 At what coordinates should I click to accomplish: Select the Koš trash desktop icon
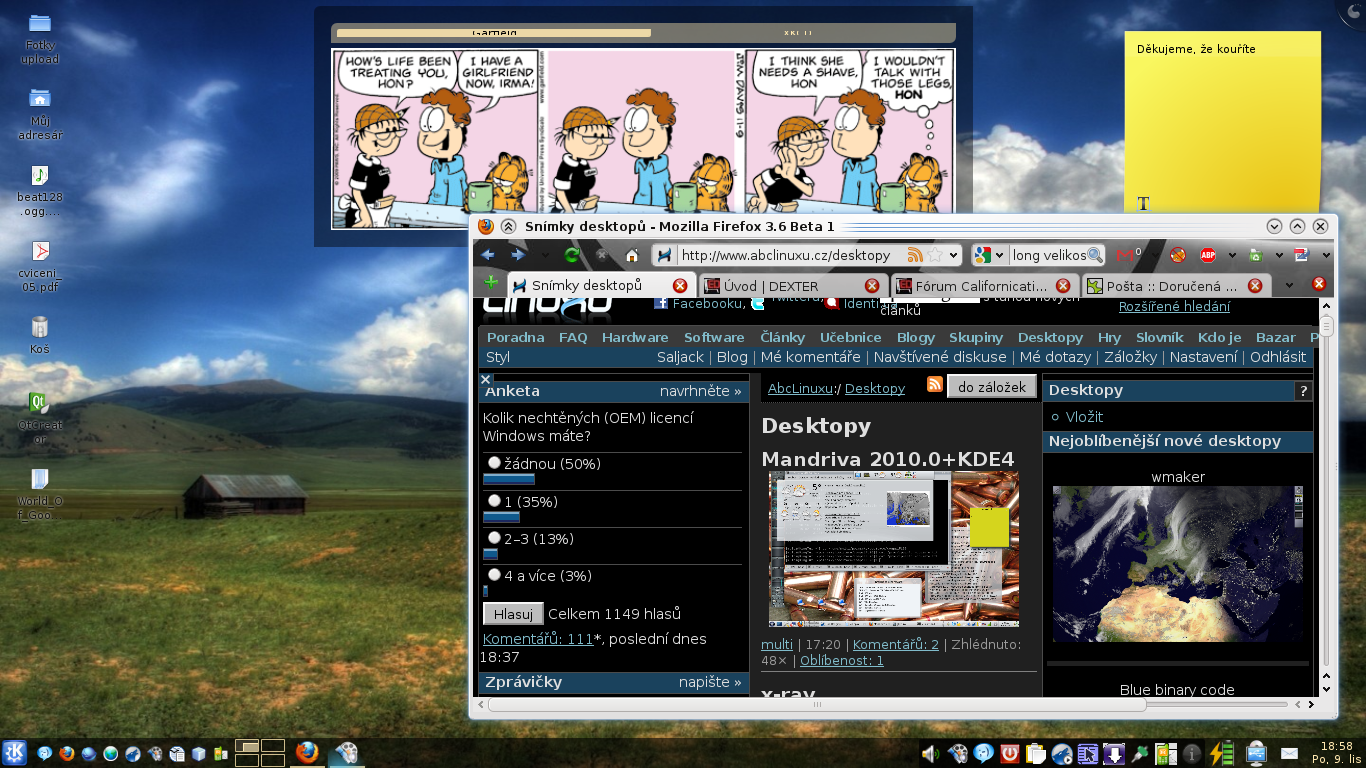(40, 335)
